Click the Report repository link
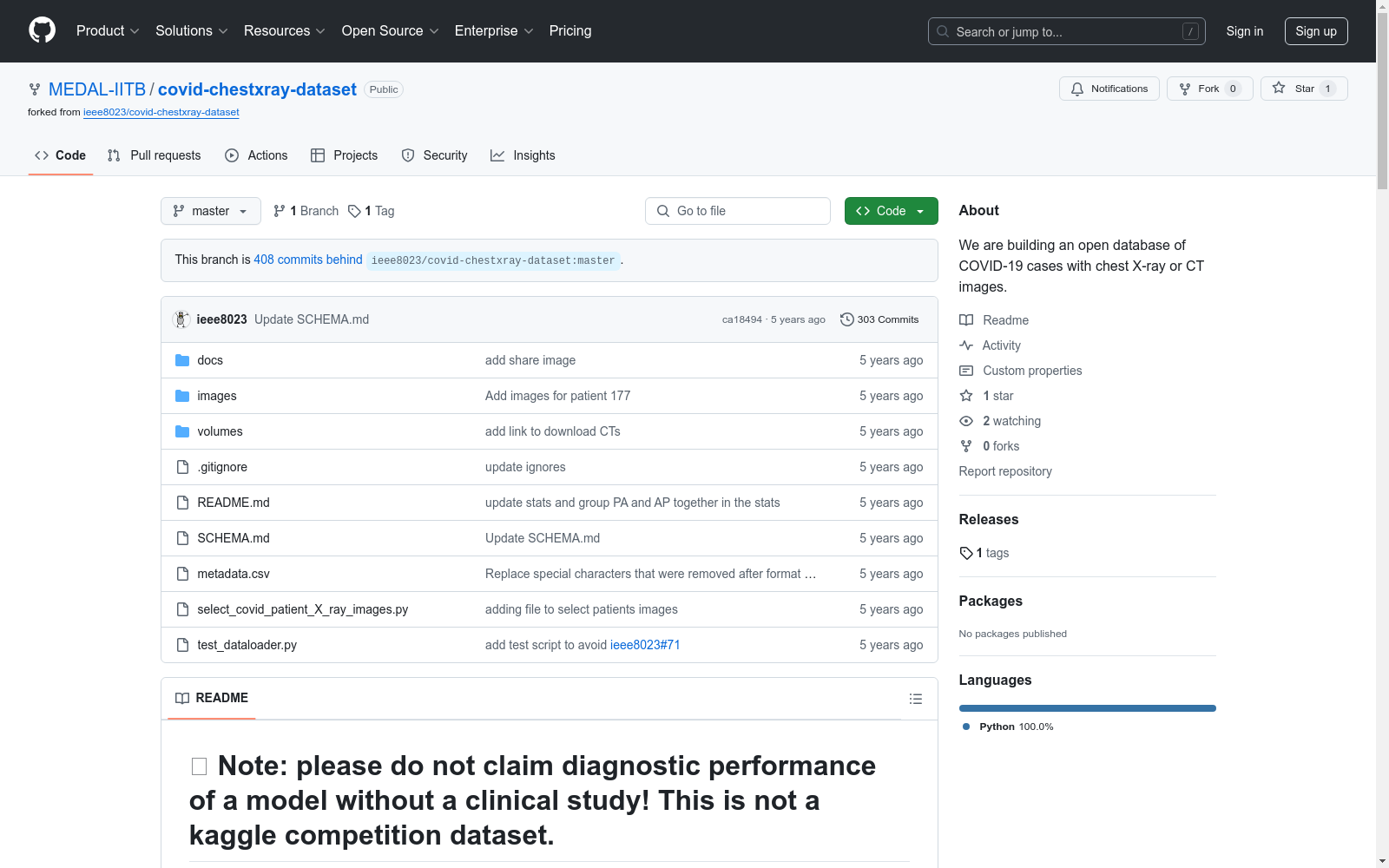 [1005, 471]
